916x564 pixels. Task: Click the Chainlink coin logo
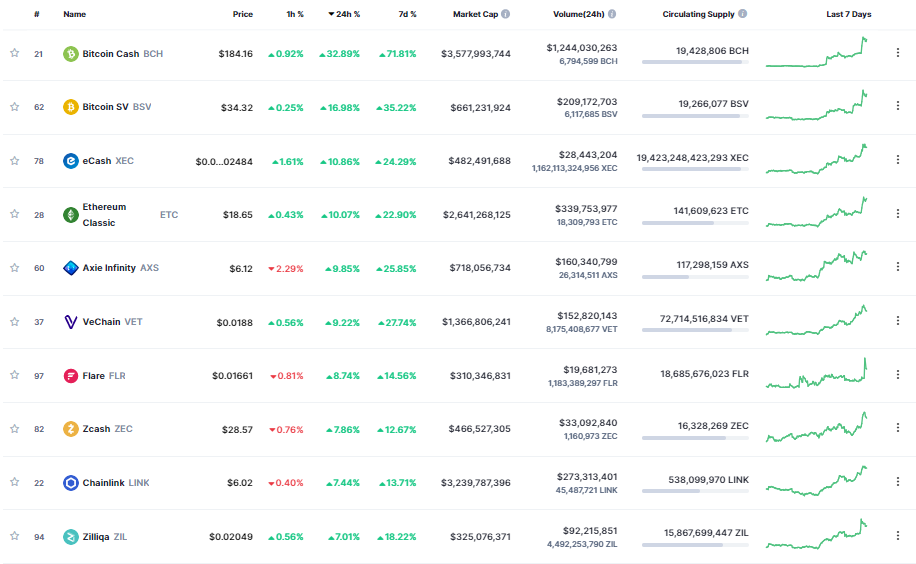coord(71,483)
